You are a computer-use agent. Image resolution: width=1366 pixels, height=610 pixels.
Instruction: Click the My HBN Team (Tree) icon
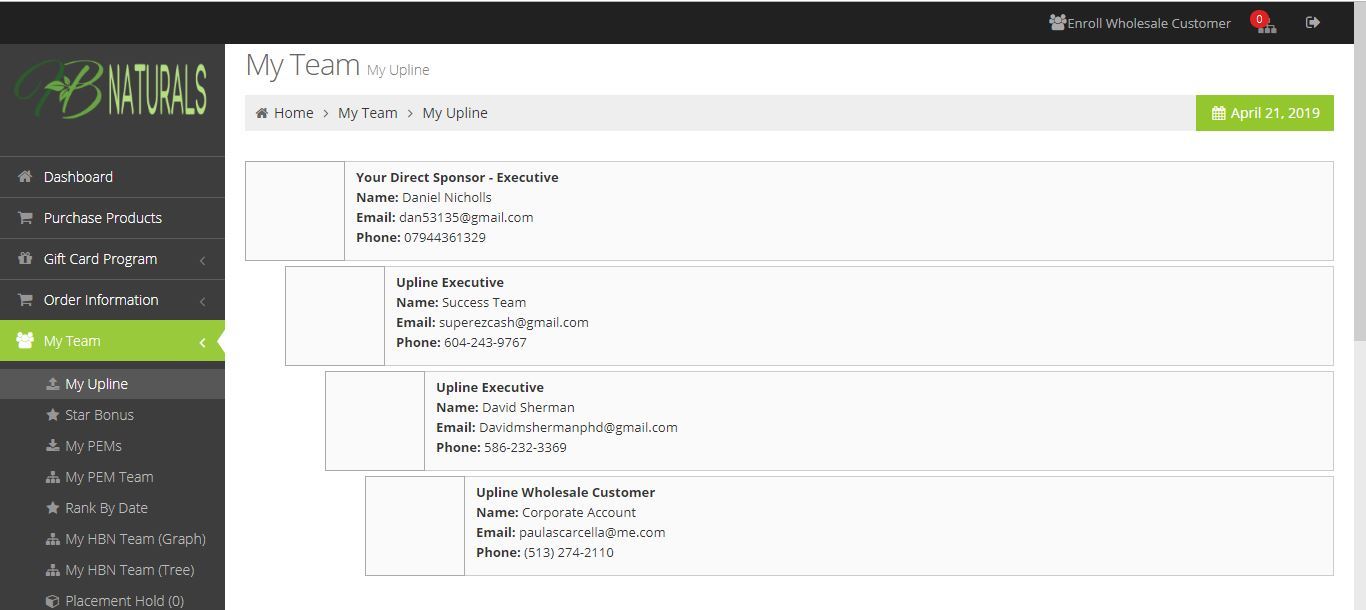53,570
